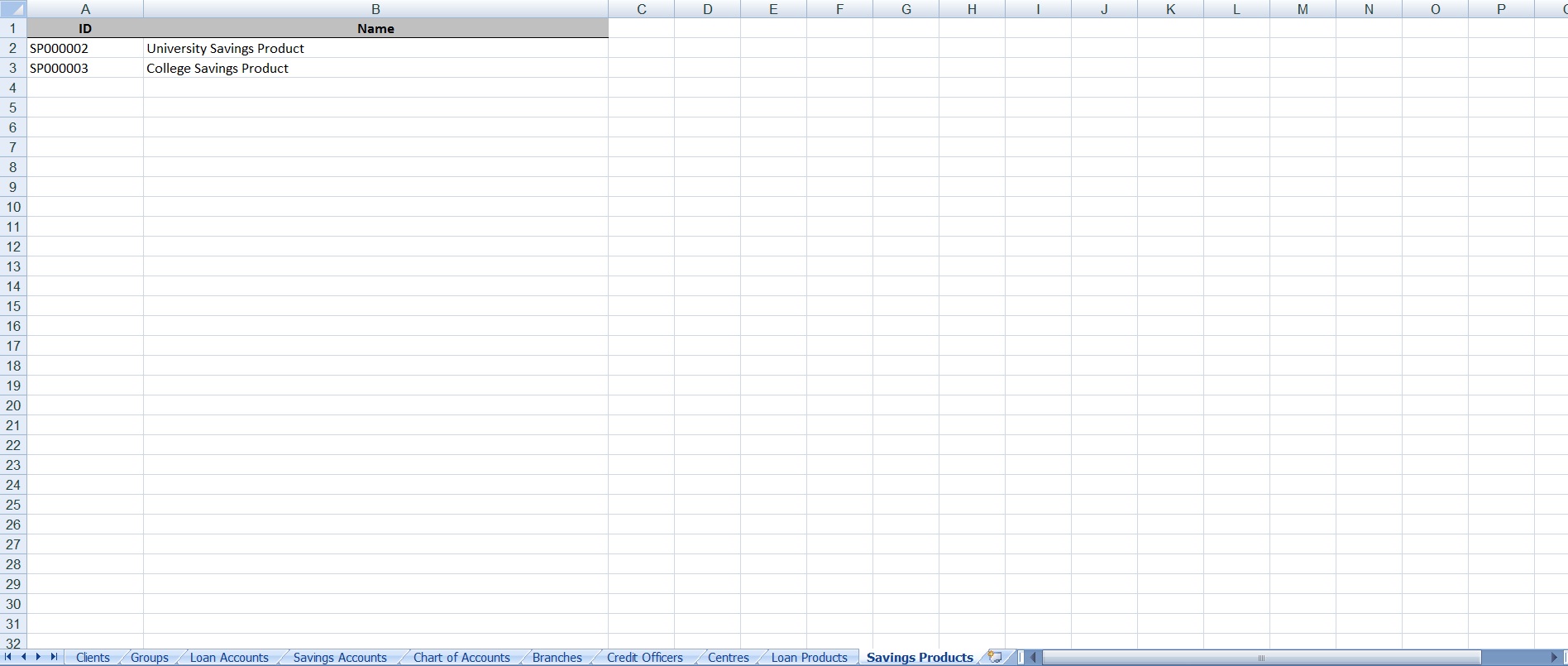This screenshot has height=666, width=1568.
Task: Select row 3 header
Action: tap(13, 68)
